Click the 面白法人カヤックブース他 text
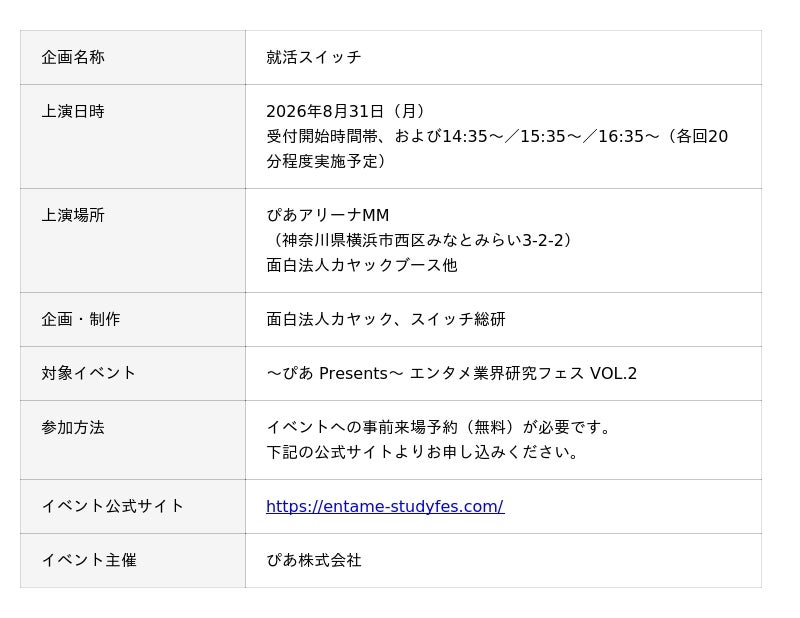 [x=362, y=265]
